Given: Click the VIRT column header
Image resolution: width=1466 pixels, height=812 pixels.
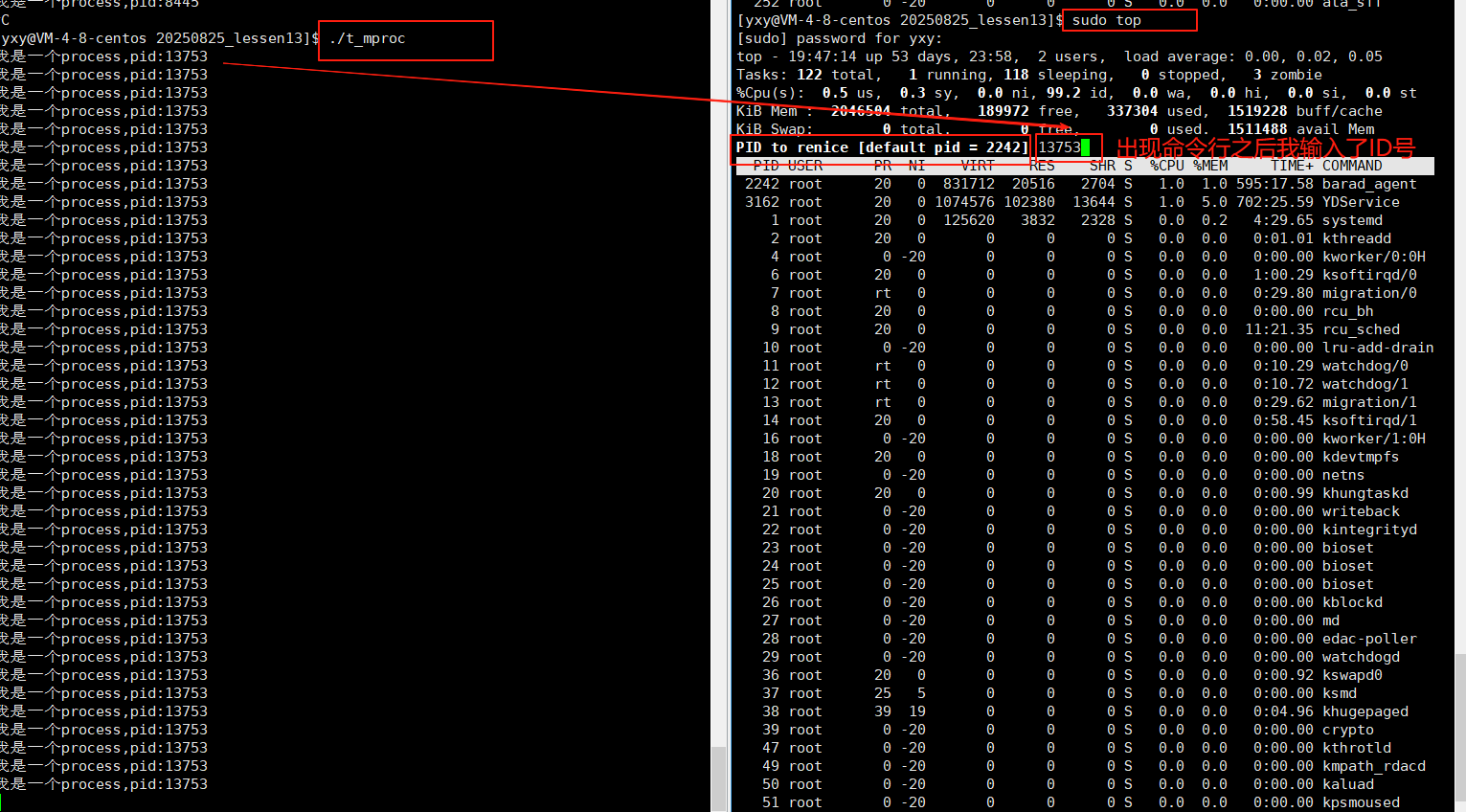Looking at the screenshot, I should coord(978,166).
